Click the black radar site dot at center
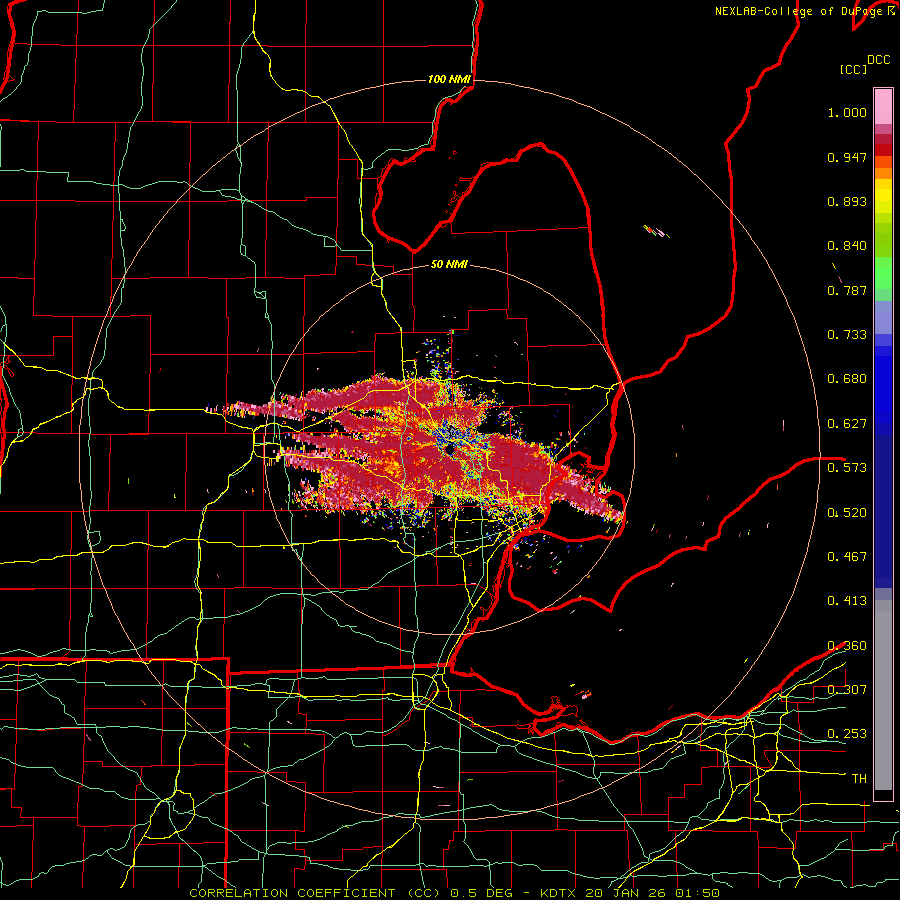The image size is (900, 900). (x=450, y=449)
